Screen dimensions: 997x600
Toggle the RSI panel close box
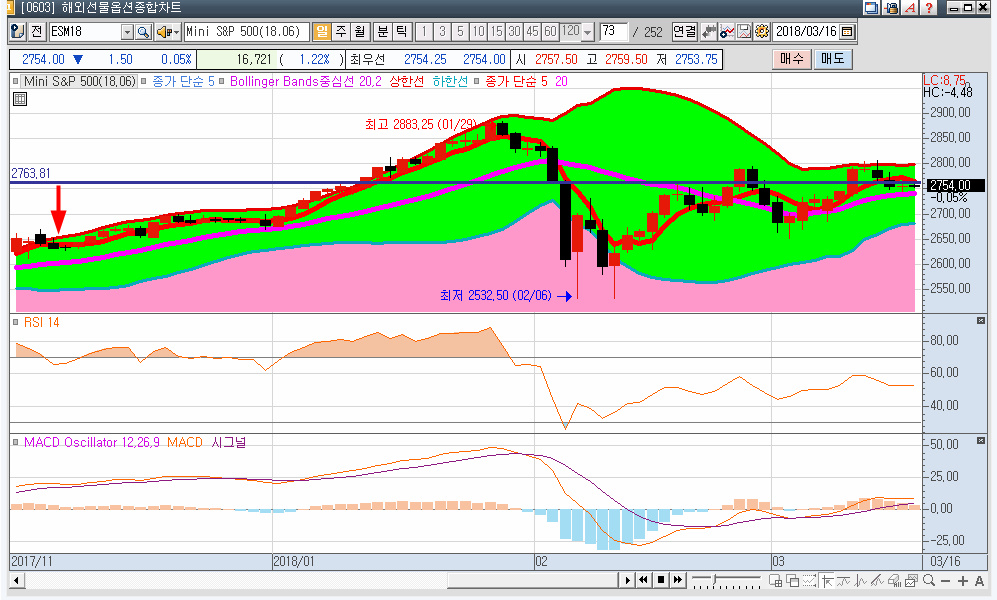[x=980, y=320]
